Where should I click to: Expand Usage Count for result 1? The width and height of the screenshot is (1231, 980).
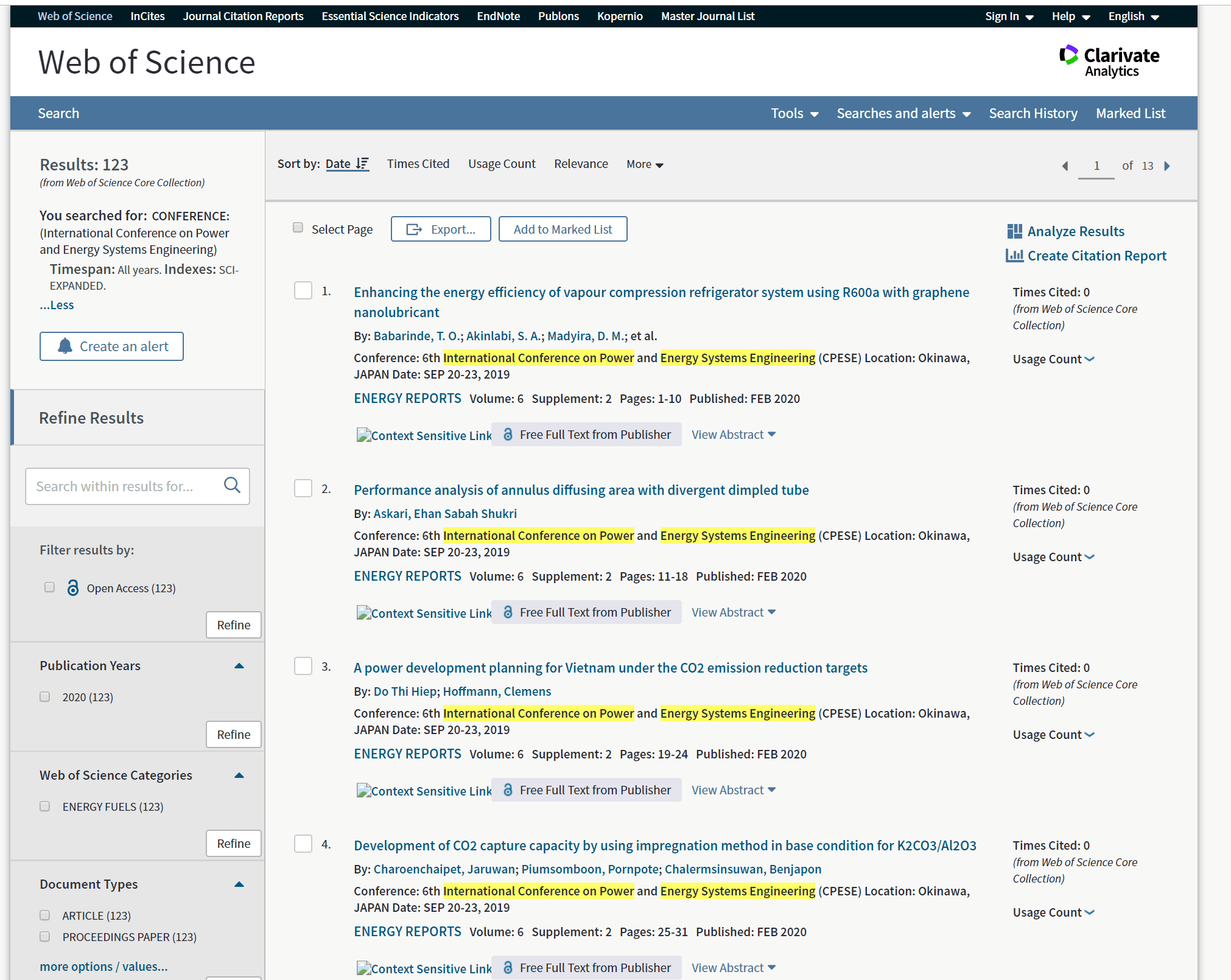(1054, 359)
